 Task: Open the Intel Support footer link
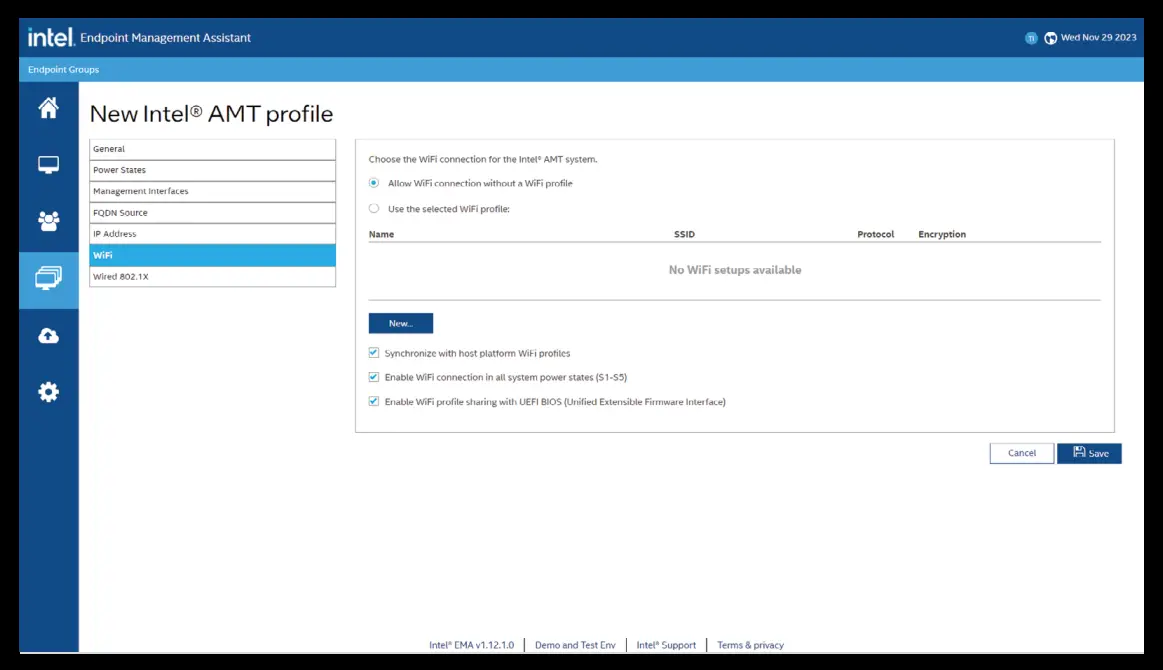666,645
